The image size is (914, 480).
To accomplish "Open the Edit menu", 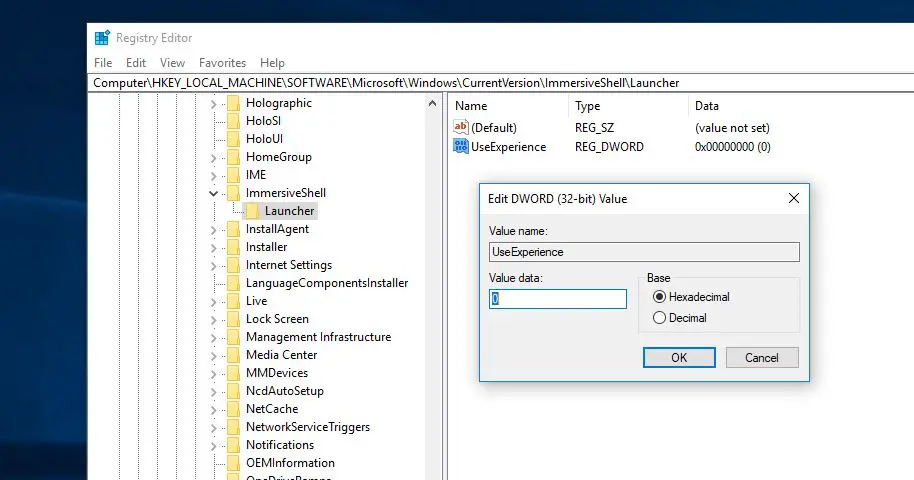I will point(136,63).
